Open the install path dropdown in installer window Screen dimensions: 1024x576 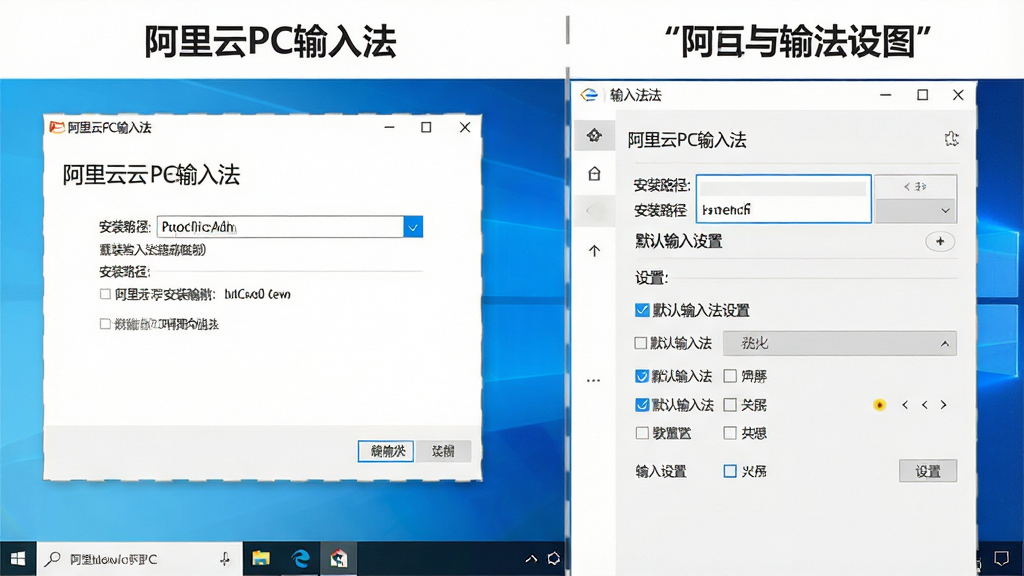pyautogui.click(x=413, y=227)
